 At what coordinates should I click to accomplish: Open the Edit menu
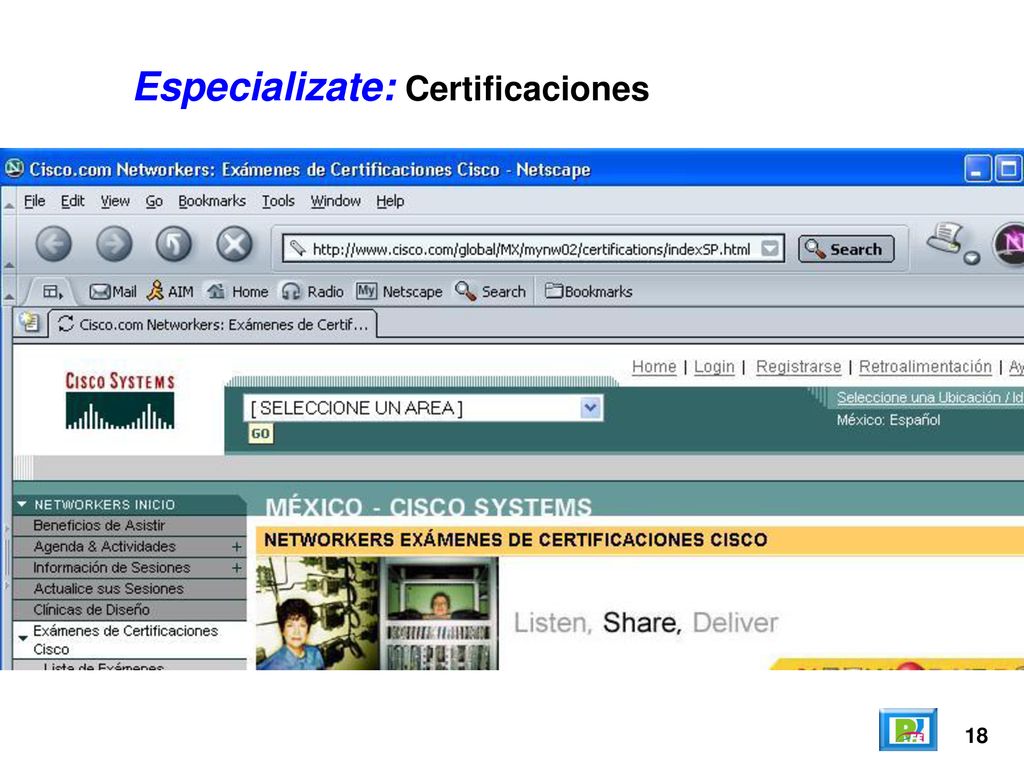72,201
